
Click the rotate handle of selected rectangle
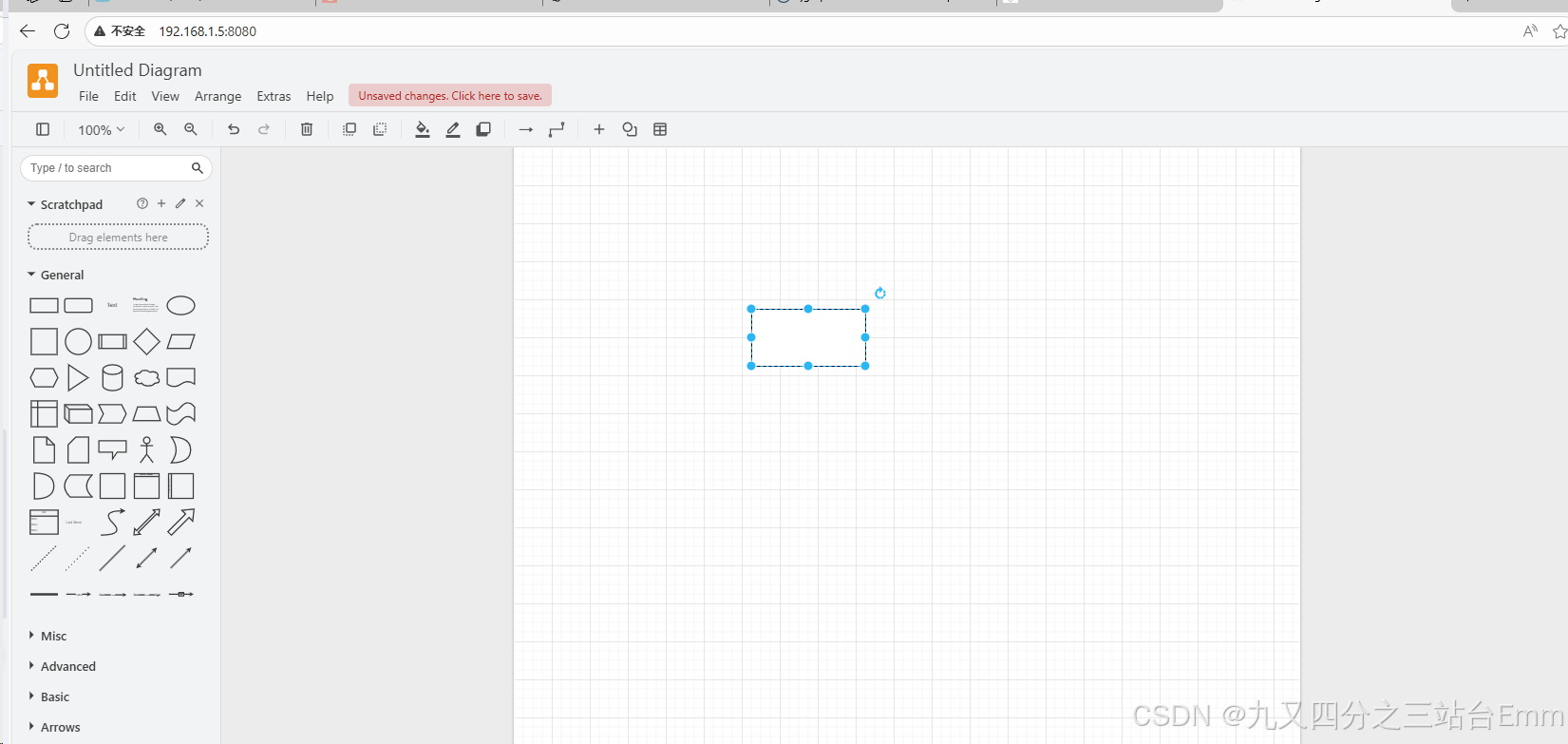(880, 293)
